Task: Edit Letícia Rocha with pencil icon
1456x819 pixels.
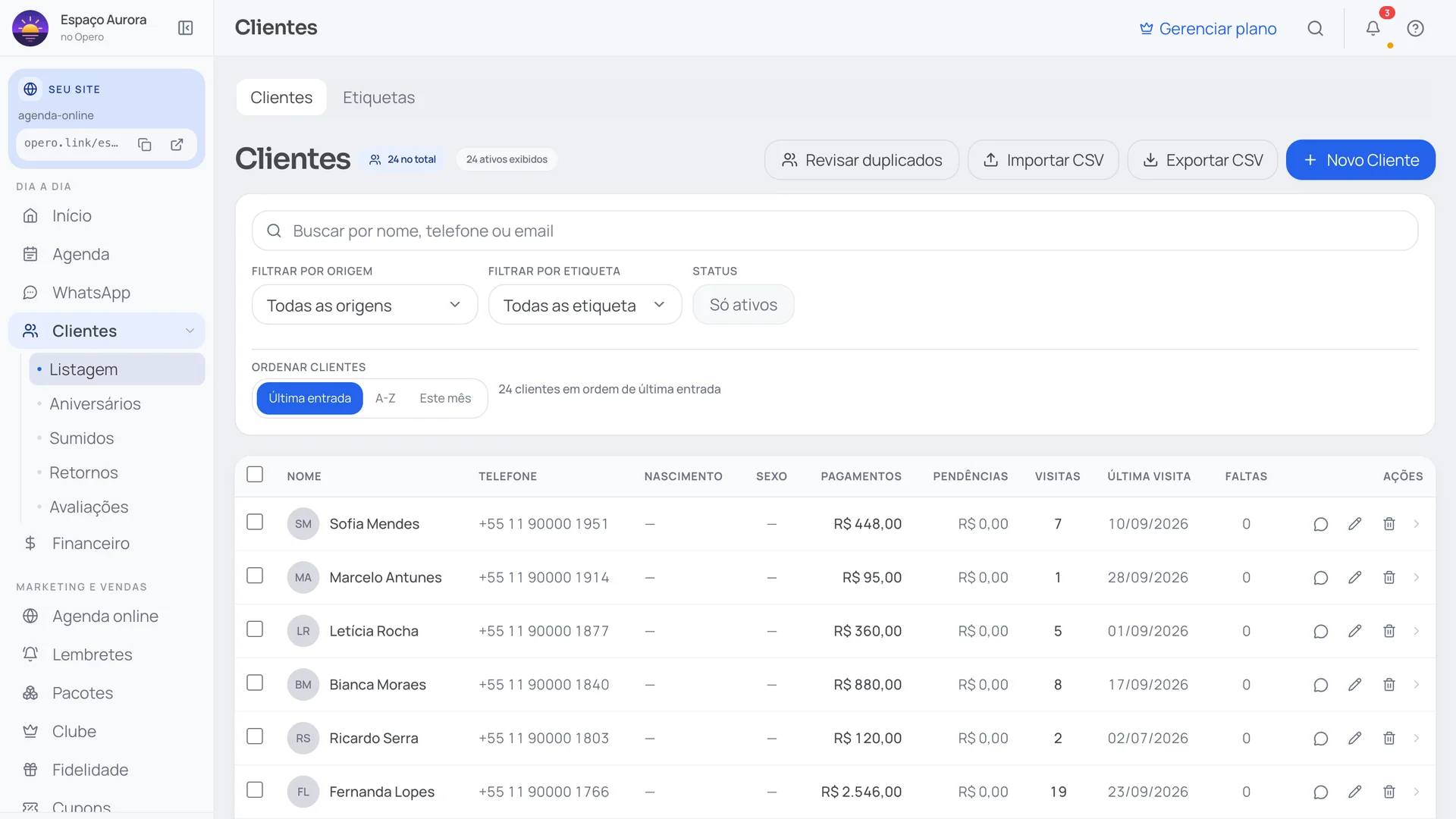Action: 1354,631
